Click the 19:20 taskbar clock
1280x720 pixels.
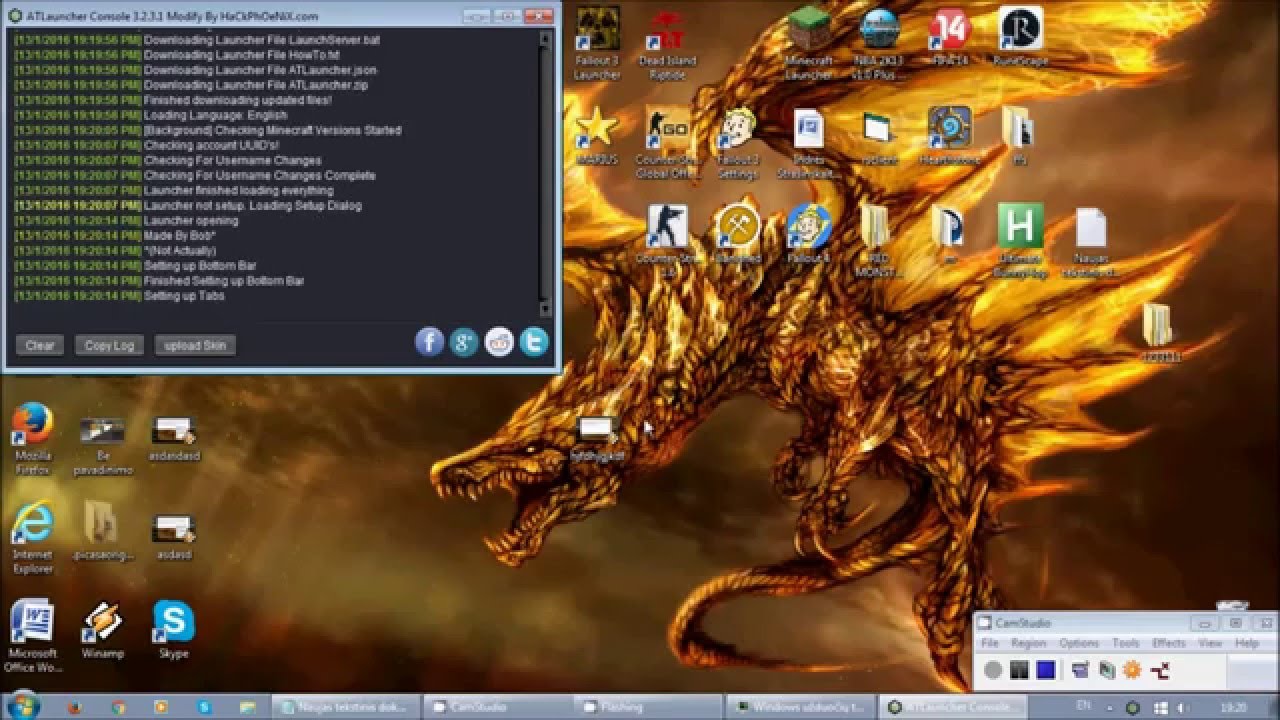click(1233, 707)
